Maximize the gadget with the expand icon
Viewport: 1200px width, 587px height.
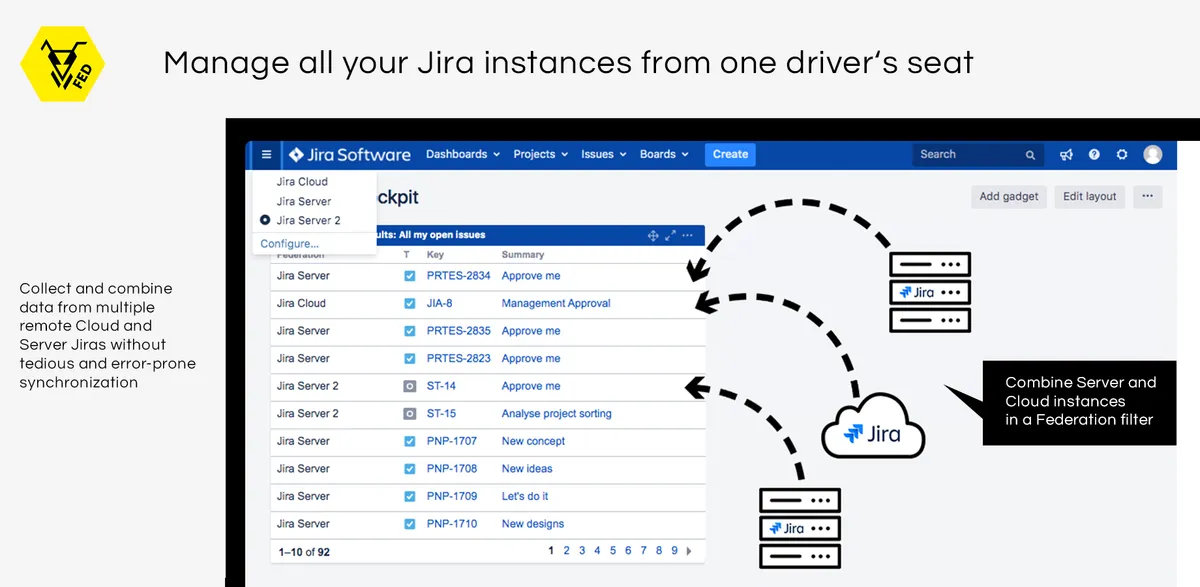[x=670, y=235]
